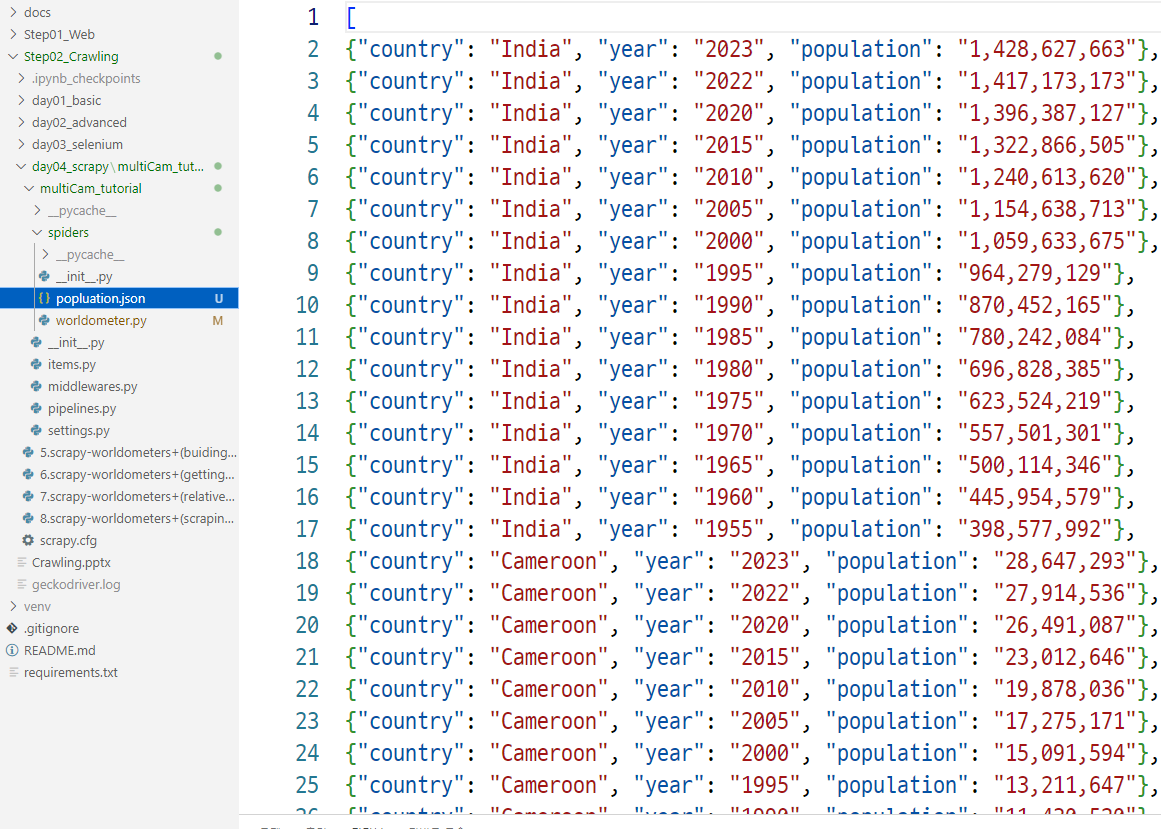Screen dimensions: 1161x829
Task: Click the info icon beside README.md
Action: click(12, 651)
